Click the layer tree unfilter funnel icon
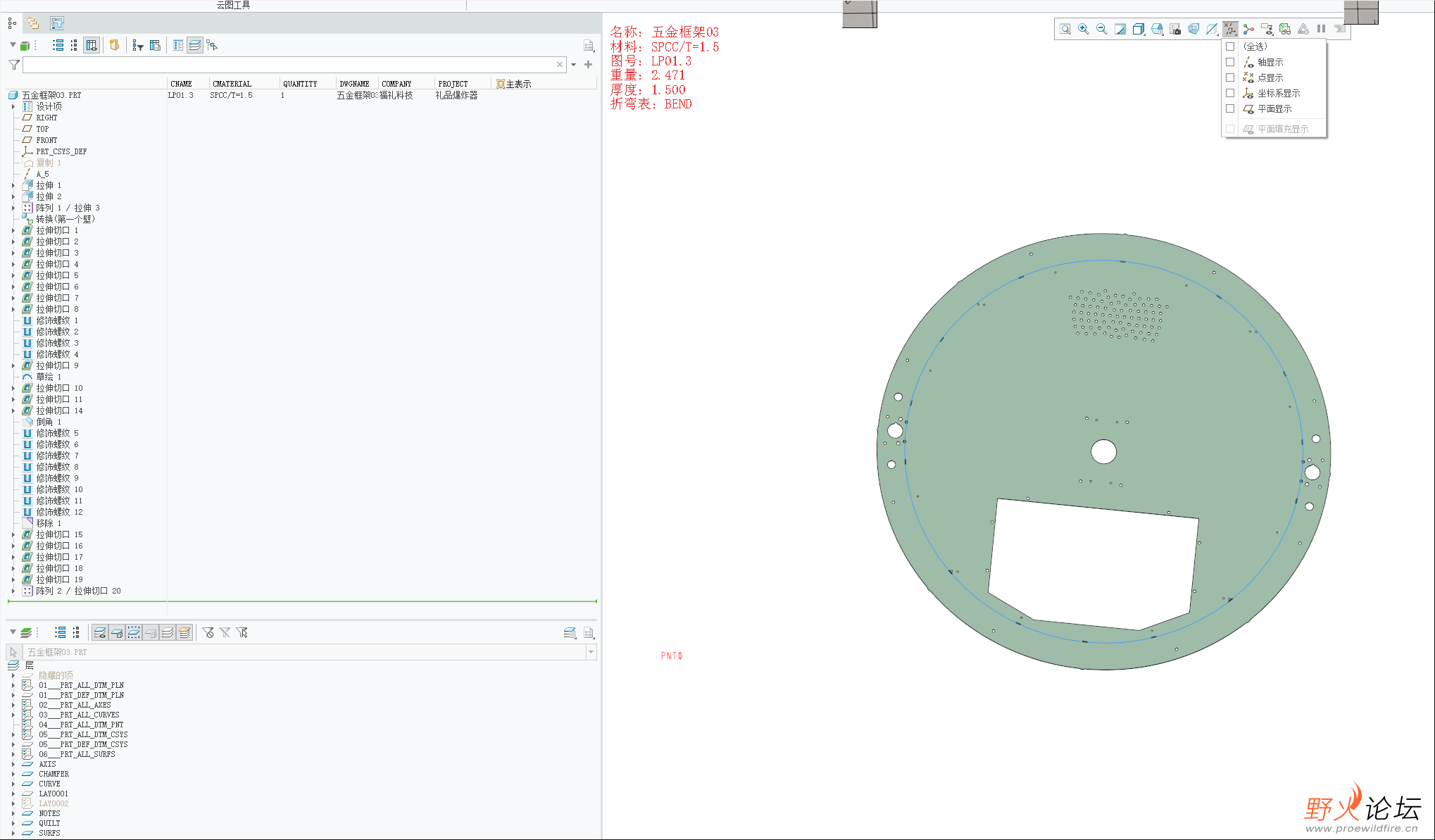 pos(225,632)
